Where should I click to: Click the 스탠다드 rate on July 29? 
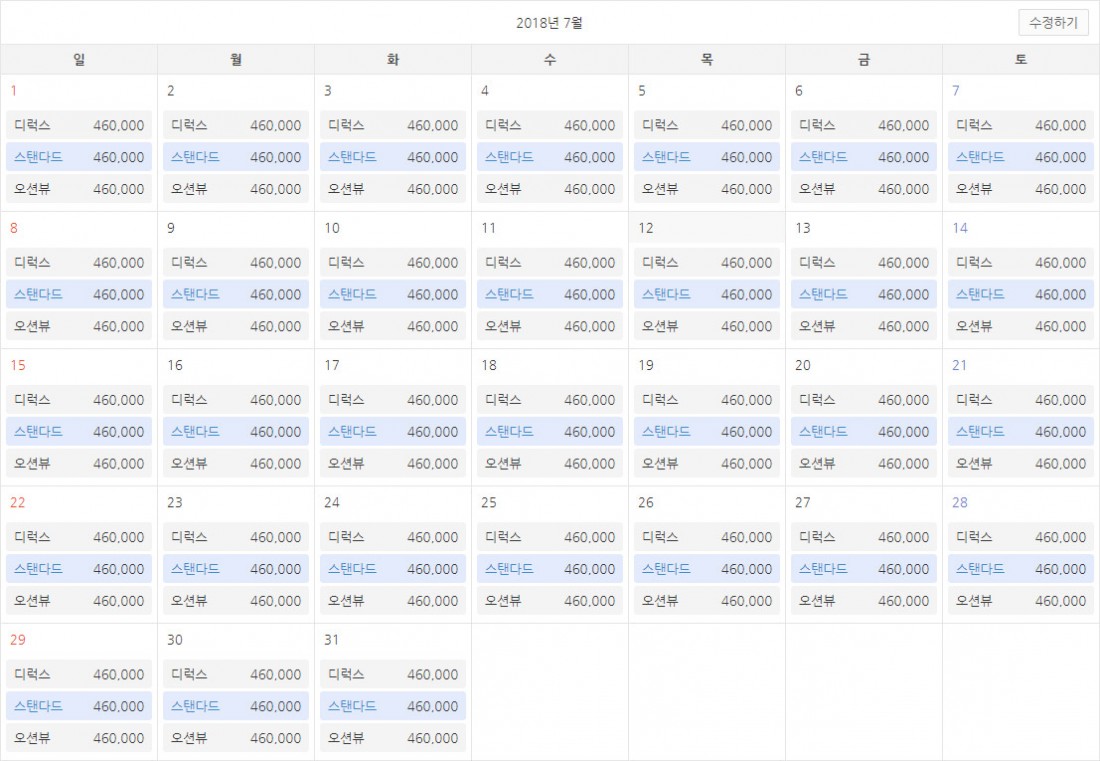tap(79, 706)
